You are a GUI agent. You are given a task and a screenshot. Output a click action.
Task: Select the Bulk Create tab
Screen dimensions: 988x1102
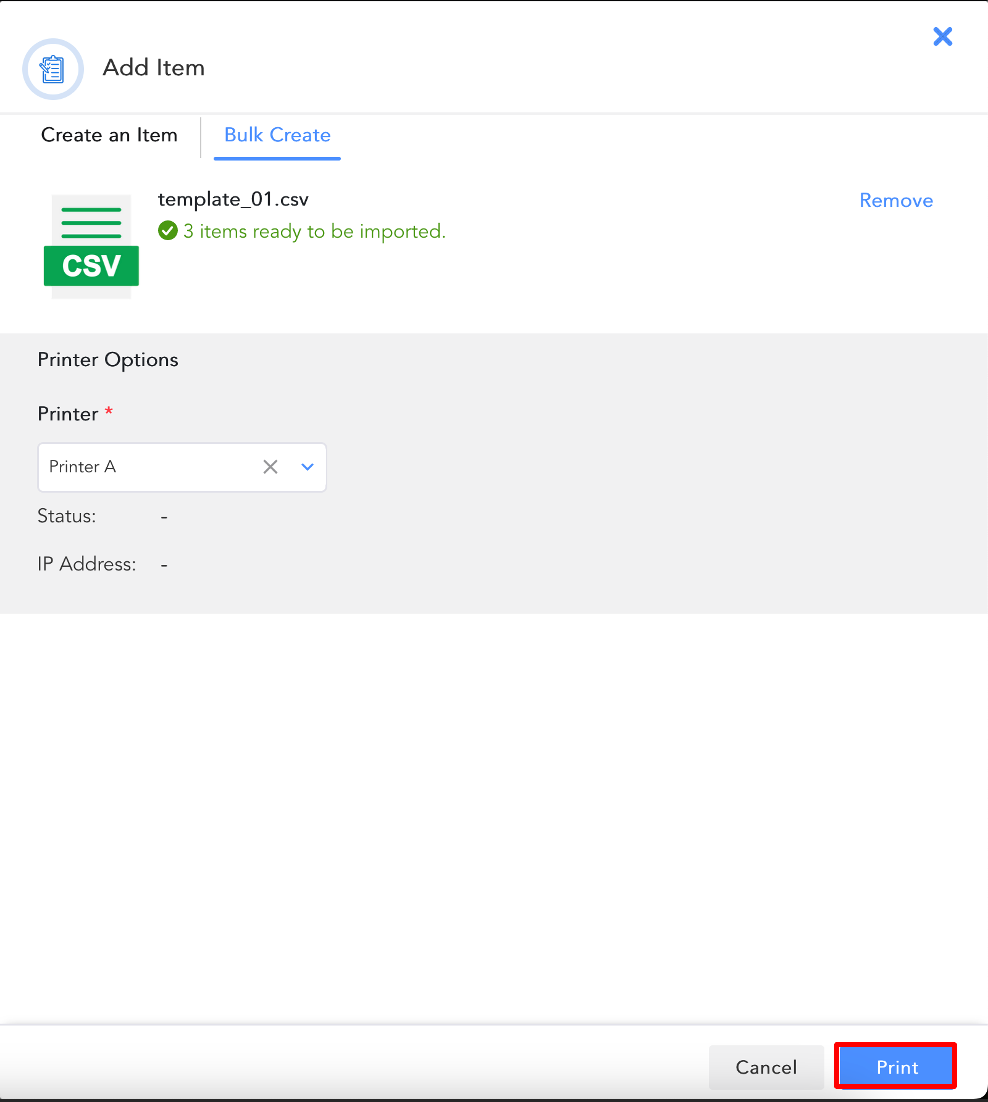(278, 135)
